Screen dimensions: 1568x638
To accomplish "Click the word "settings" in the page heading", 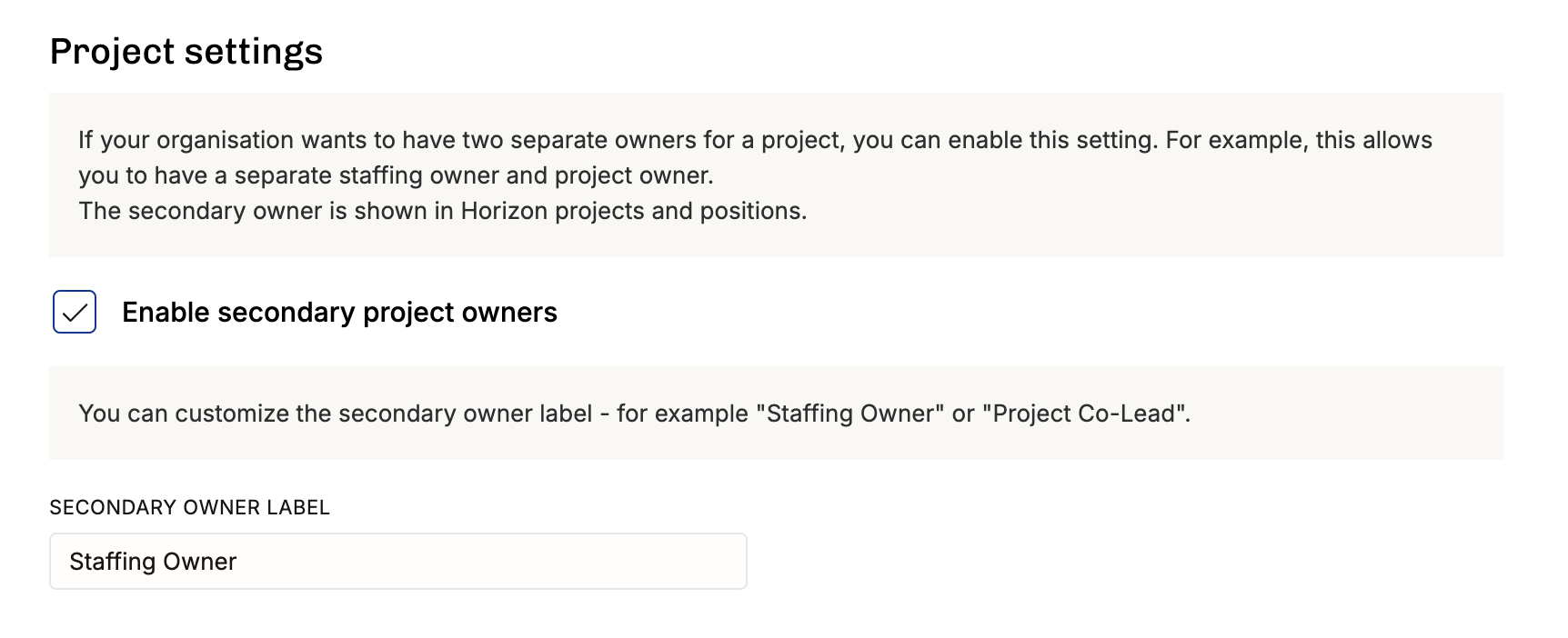I will 254,51.
